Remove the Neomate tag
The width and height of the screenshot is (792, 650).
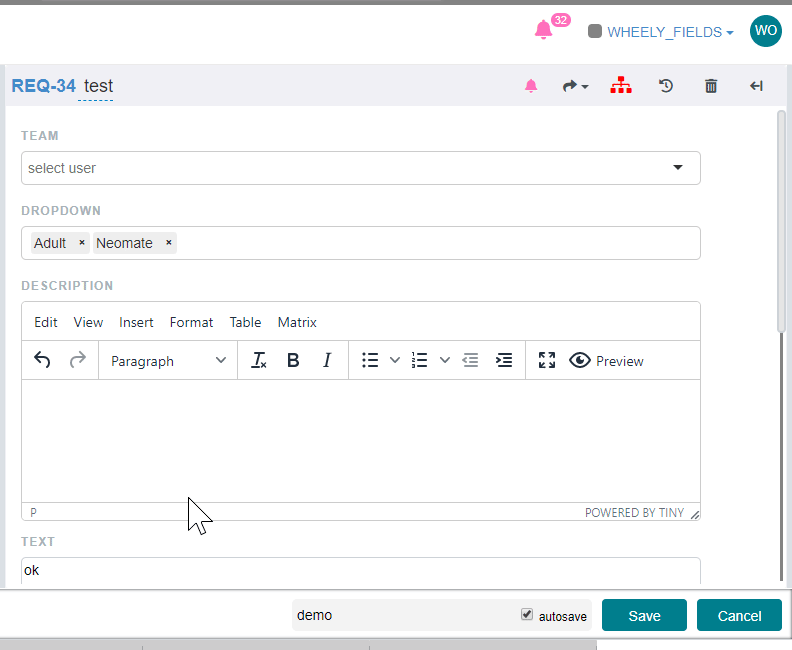tap(169, 243)
